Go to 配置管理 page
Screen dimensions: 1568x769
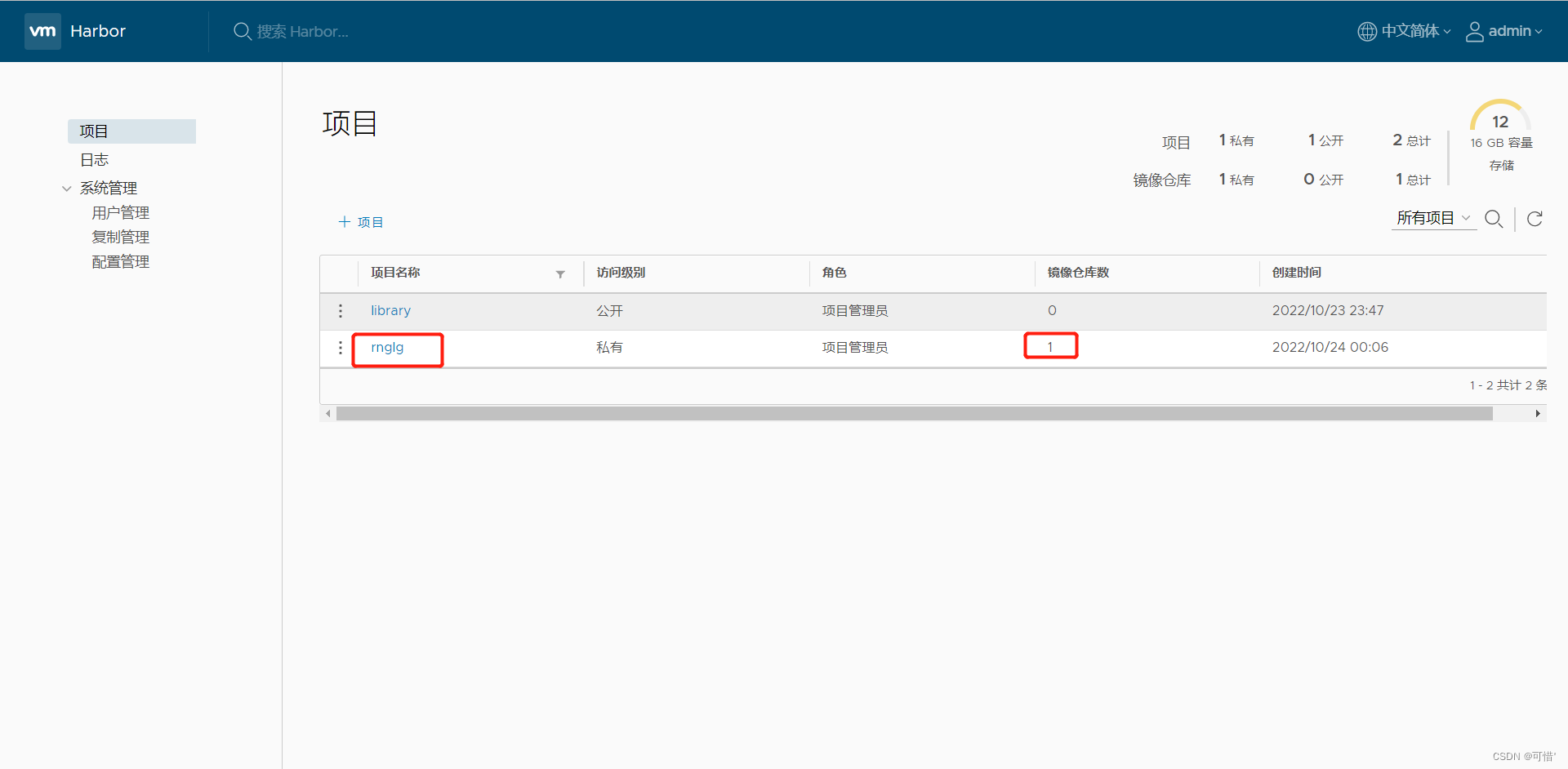coord(120,262)
